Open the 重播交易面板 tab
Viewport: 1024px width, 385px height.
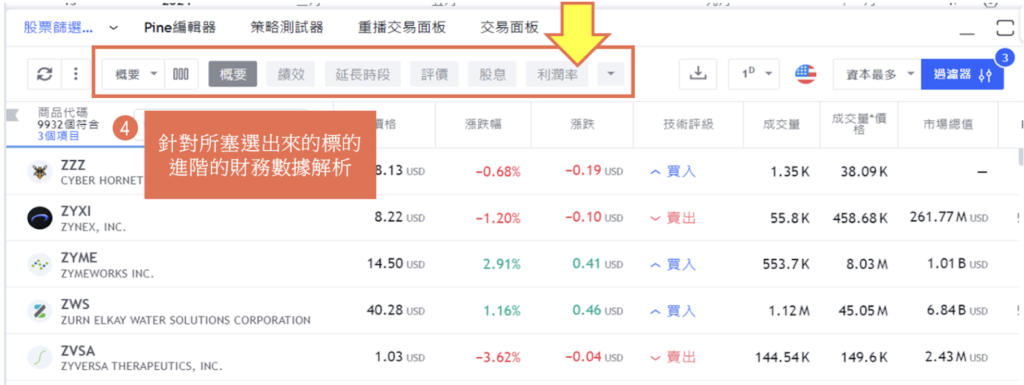point(402,27)
